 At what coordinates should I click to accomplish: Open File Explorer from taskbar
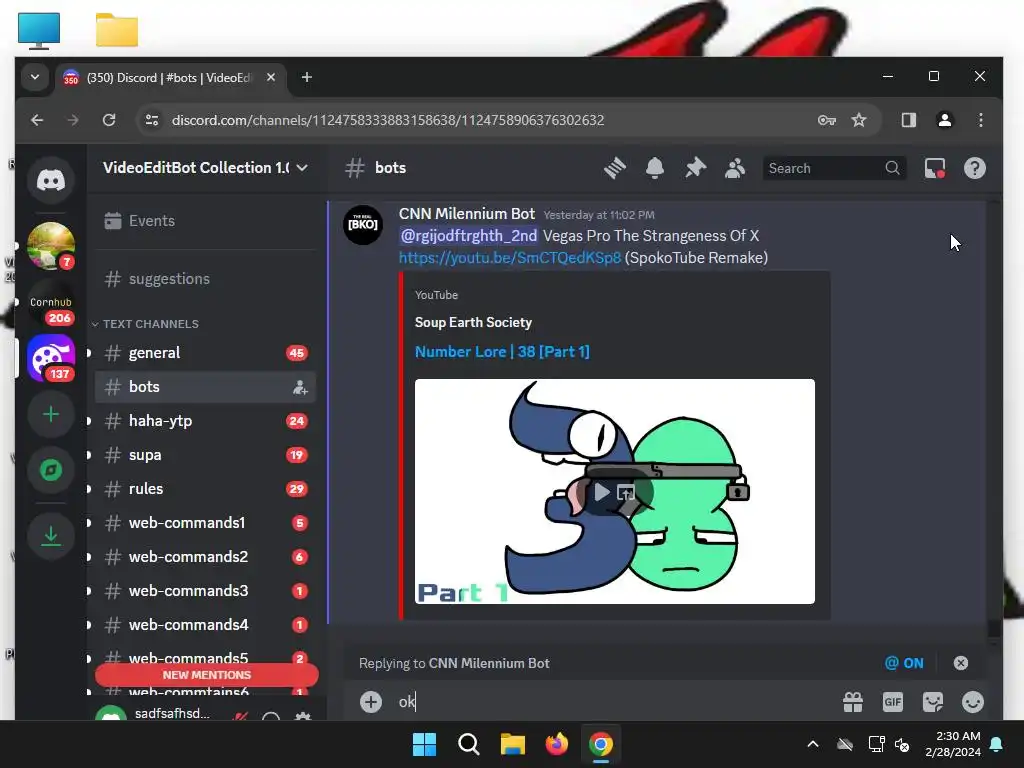coord(513,744)
